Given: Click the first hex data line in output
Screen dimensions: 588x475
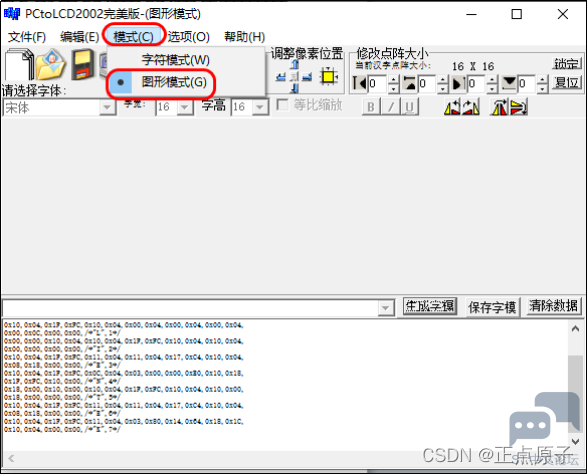Looking at the screenshot, I should (124, 325).
